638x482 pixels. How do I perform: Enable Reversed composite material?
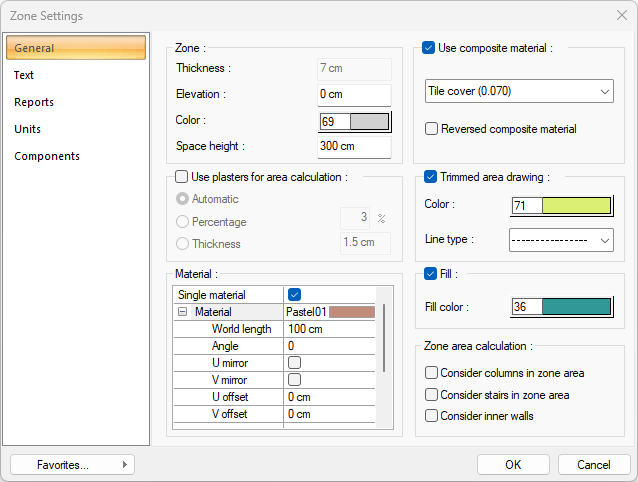432,129
